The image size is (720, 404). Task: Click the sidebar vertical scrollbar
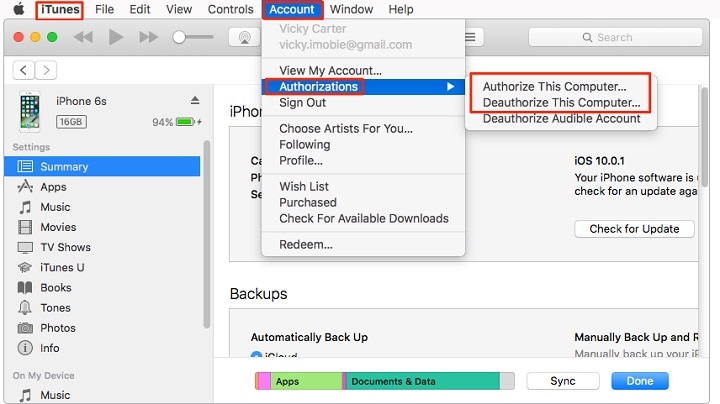point(207,234)
